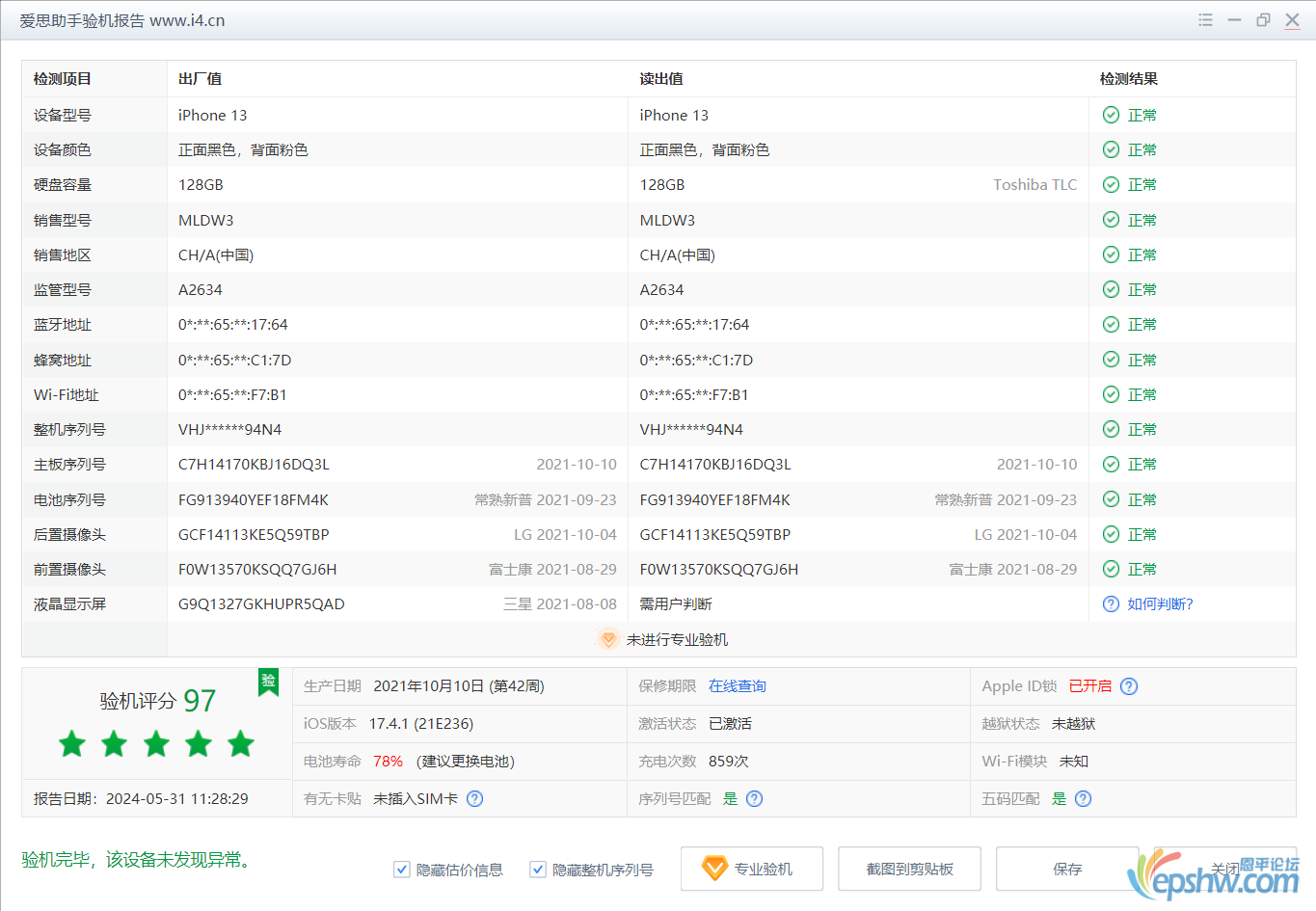Click the 验机完毕 status message
The height and width of the screenshot is (911, 1316).
(x=139, y=859)
